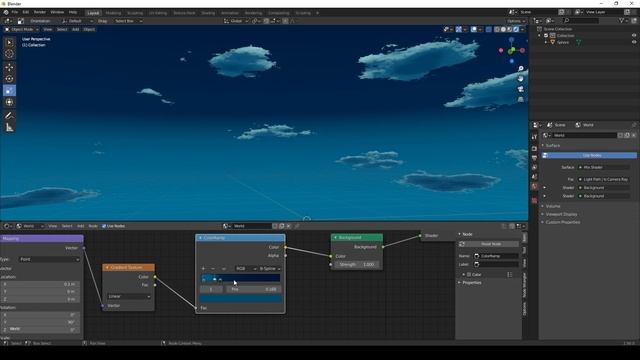Image resolution: width=640 pixels, height=360 pixels.
Task: Select the Select Box tool in viewport toolbar
Action: 9,42
